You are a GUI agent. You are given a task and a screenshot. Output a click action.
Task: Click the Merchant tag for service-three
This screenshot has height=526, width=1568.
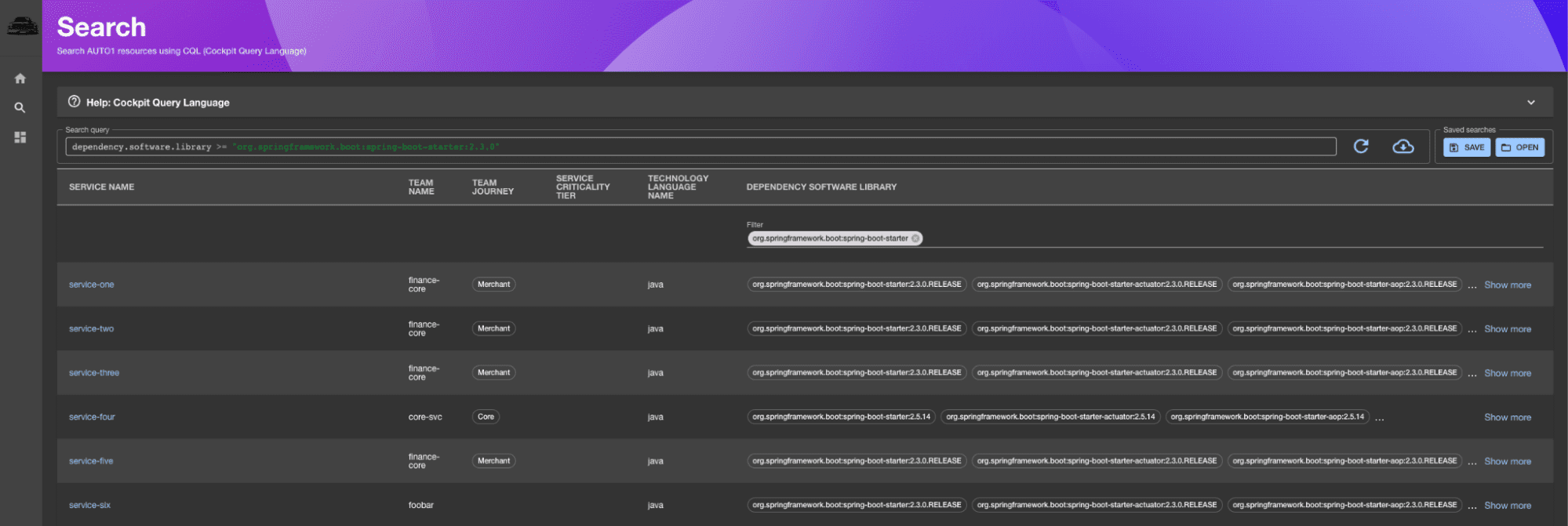(x=493, y=373)
